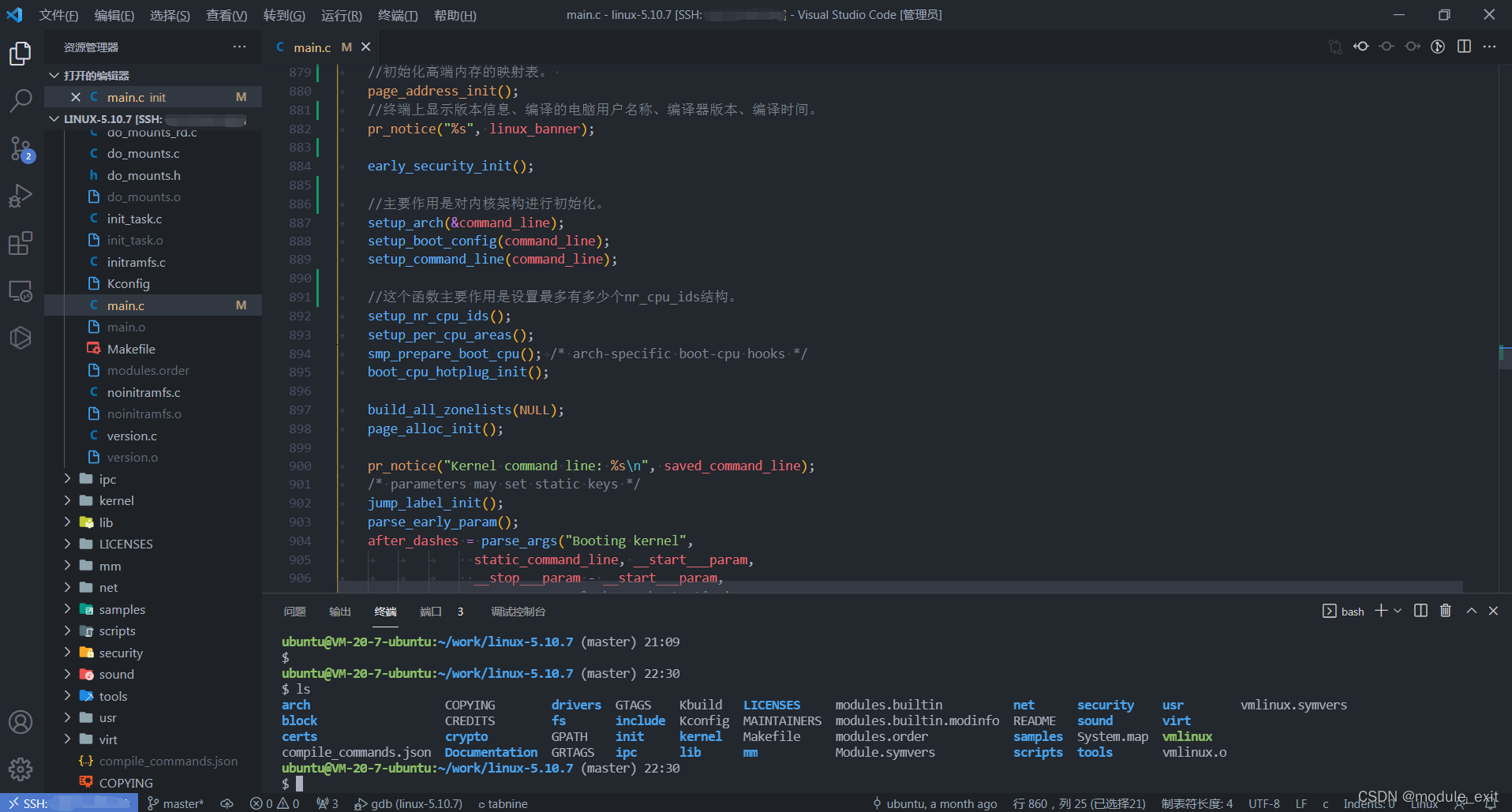
Task: Expand the mm folder
Action: pos(153,566)
